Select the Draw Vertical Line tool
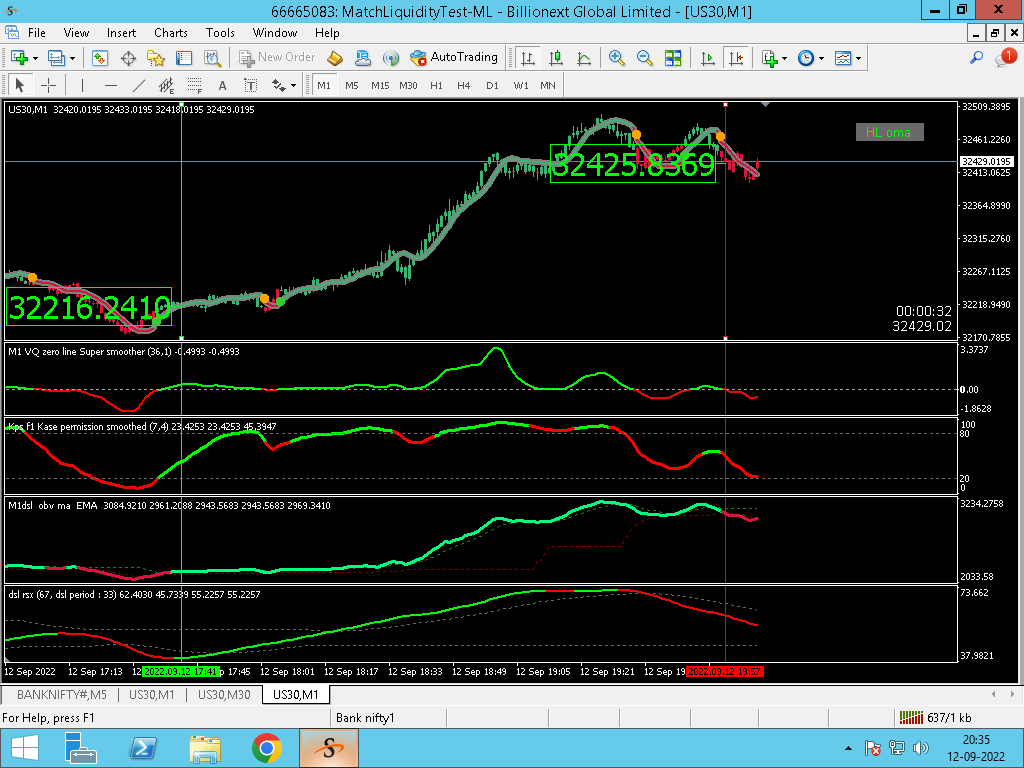Image resolution: width=1024 pixels, height=768 pixels. tap(82, 85)
